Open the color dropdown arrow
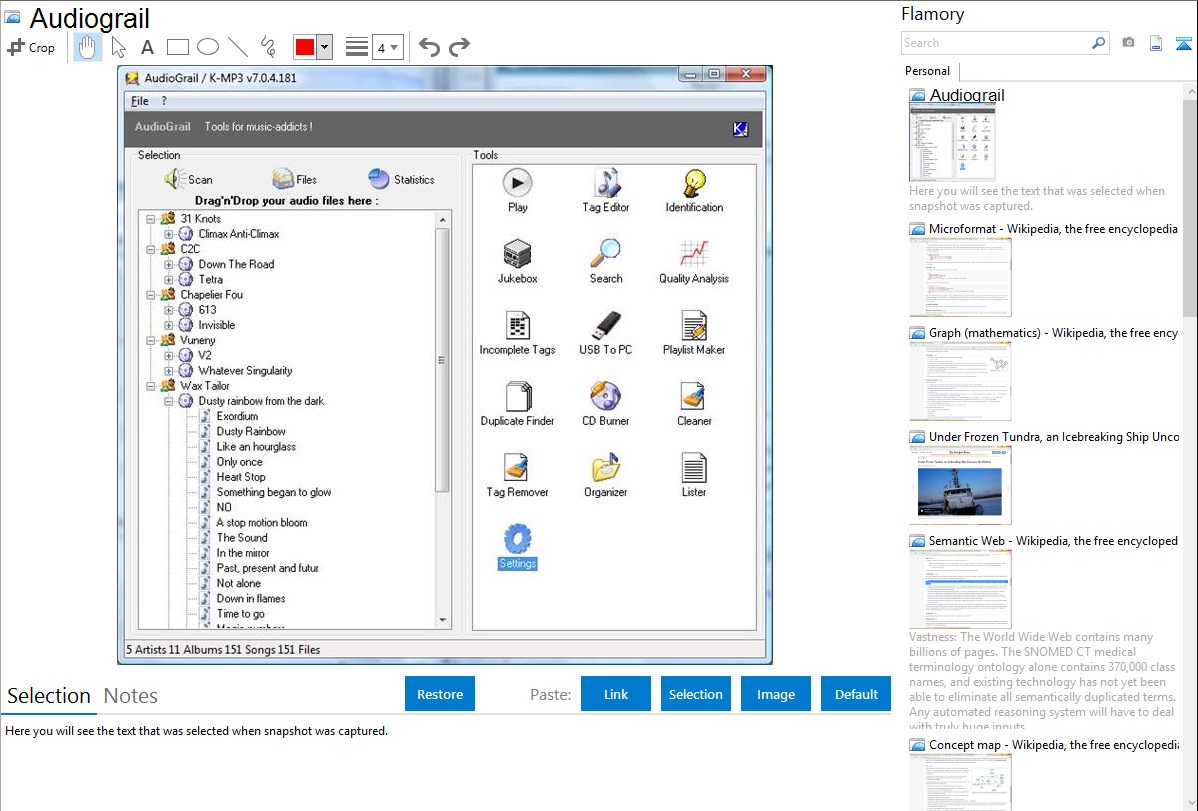This screenshot has width=1198, height=811. [x=324, y=47]
